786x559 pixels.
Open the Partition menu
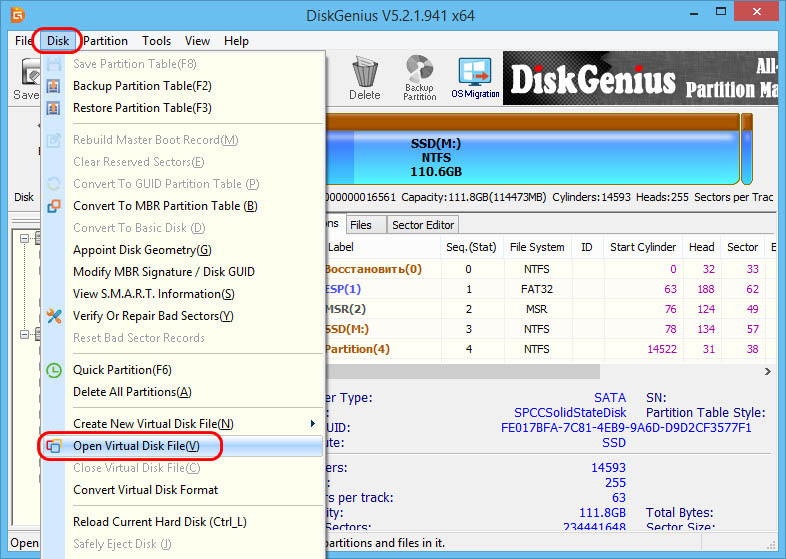[x=106, y=41]
